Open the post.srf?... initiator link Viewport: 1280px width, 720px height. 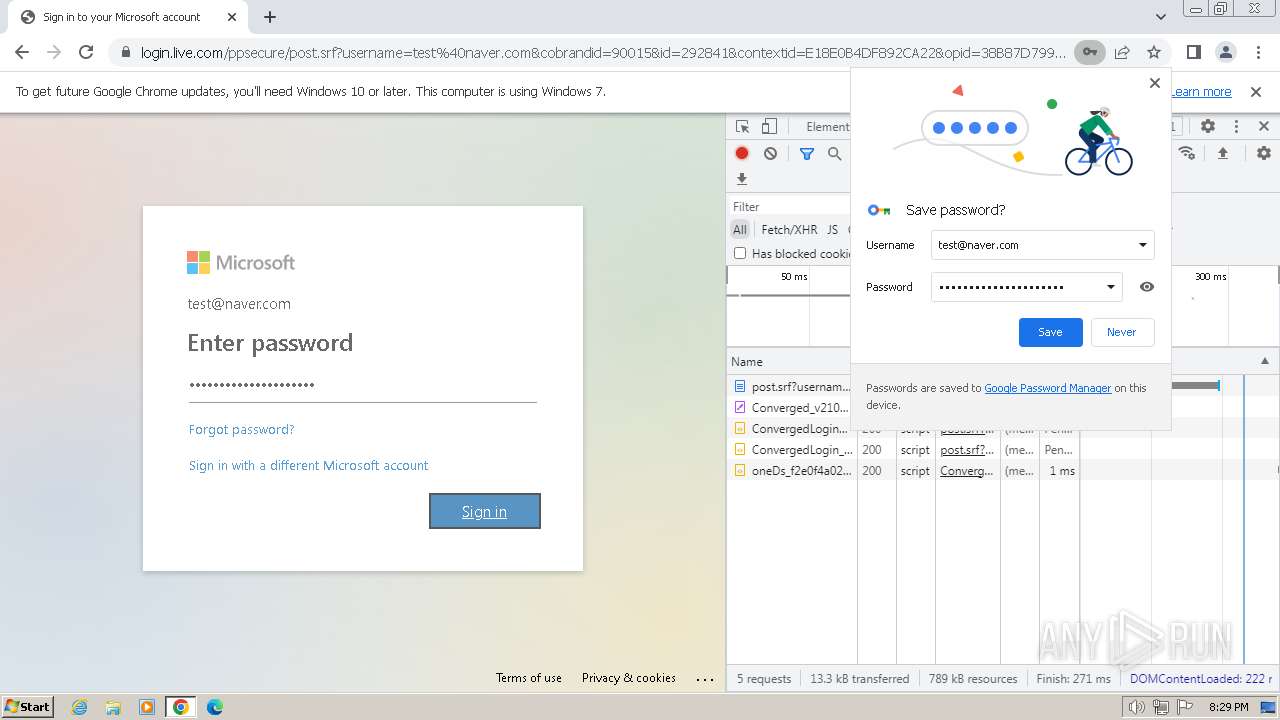pyautogui.click(x=967, y=450)
